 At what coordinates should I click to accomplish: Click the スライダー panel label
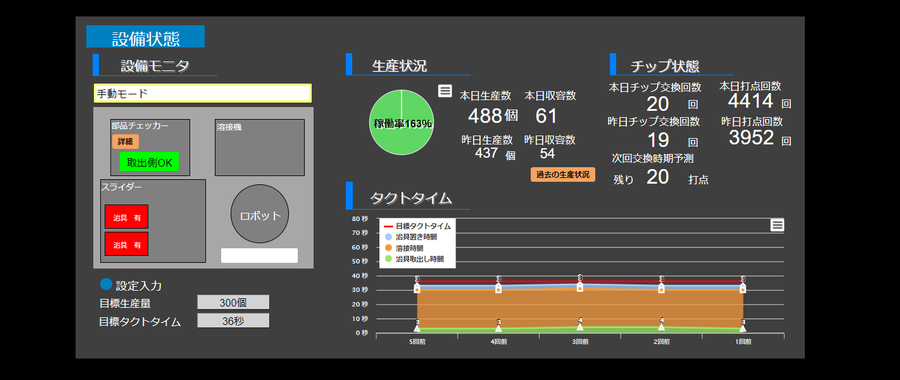(121, 187)
